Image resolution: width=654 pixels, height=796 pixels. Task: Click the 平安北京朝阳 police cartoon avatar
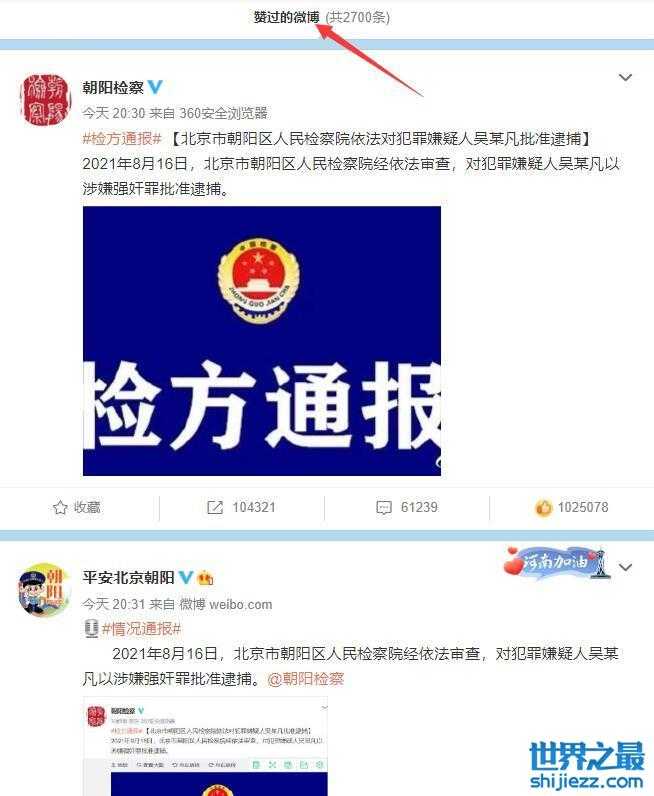tap(44, 589)
